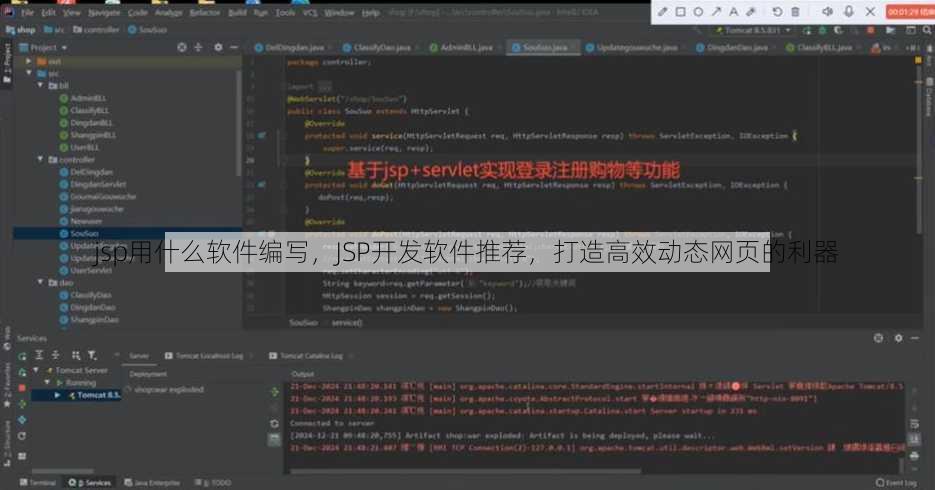The width and height of the screenshot is (935, 490).
Task: Close the recorder annotation toolbar
Action: pos(870,11)
